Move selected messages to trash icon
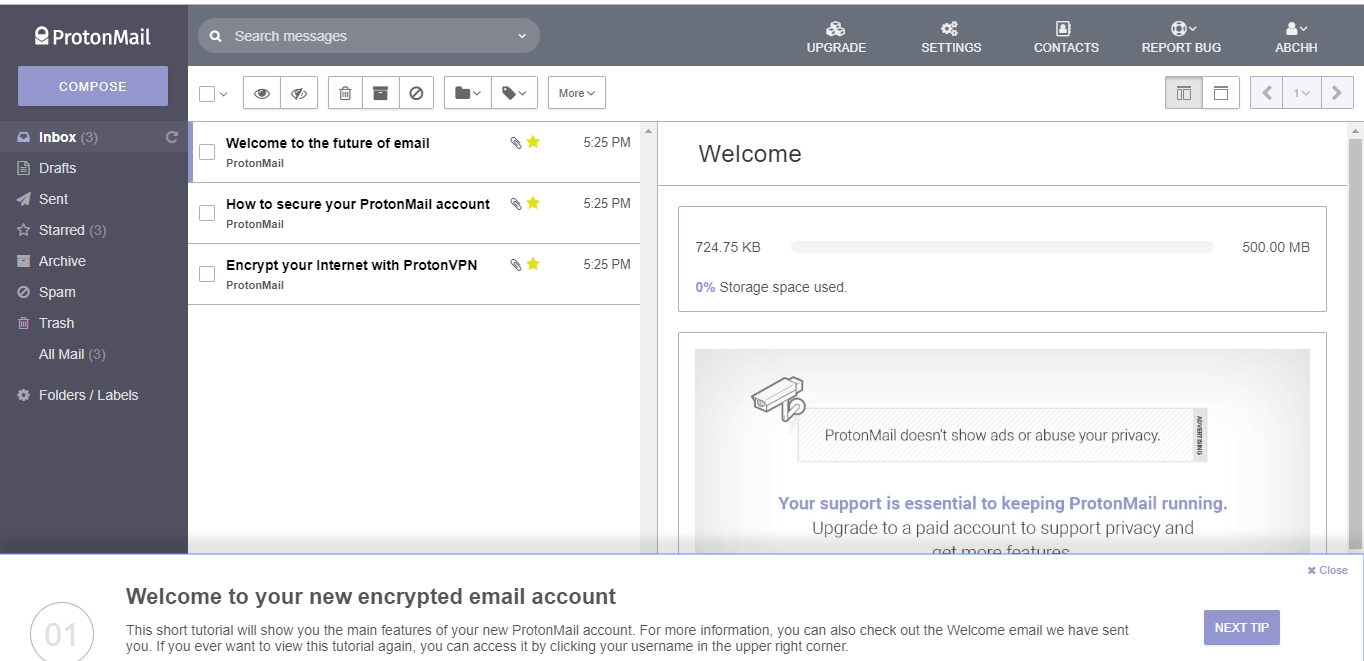1364x661 pixels. click(345, 93)
